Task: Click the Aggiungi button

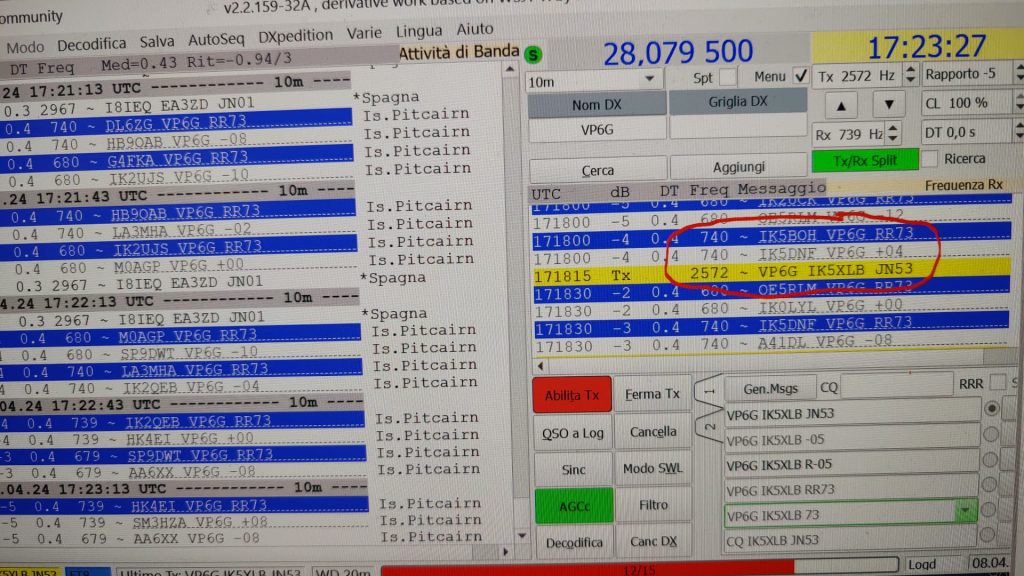Action: (739, 167)
